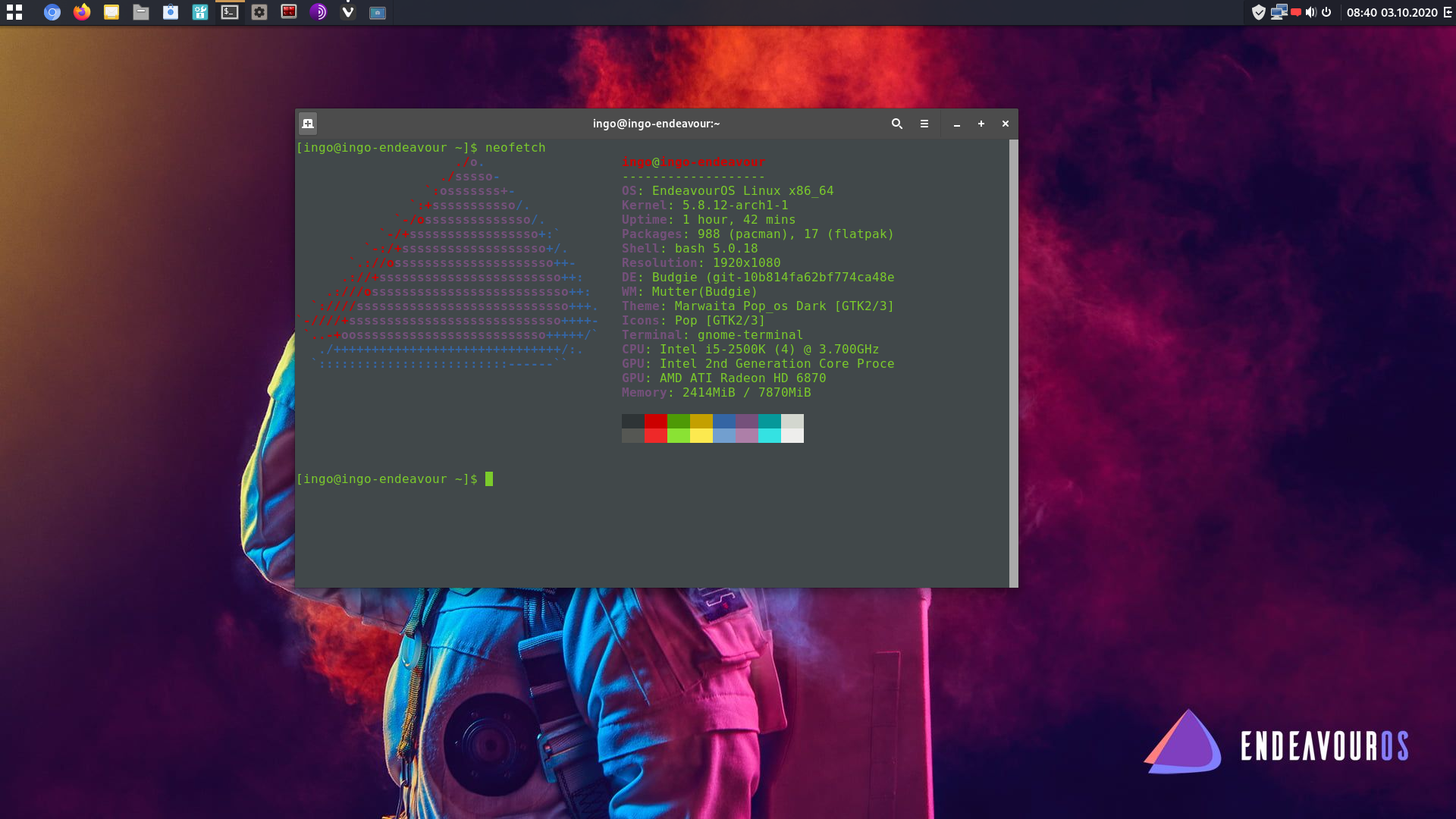Search in the terminal window

point(897,124)
